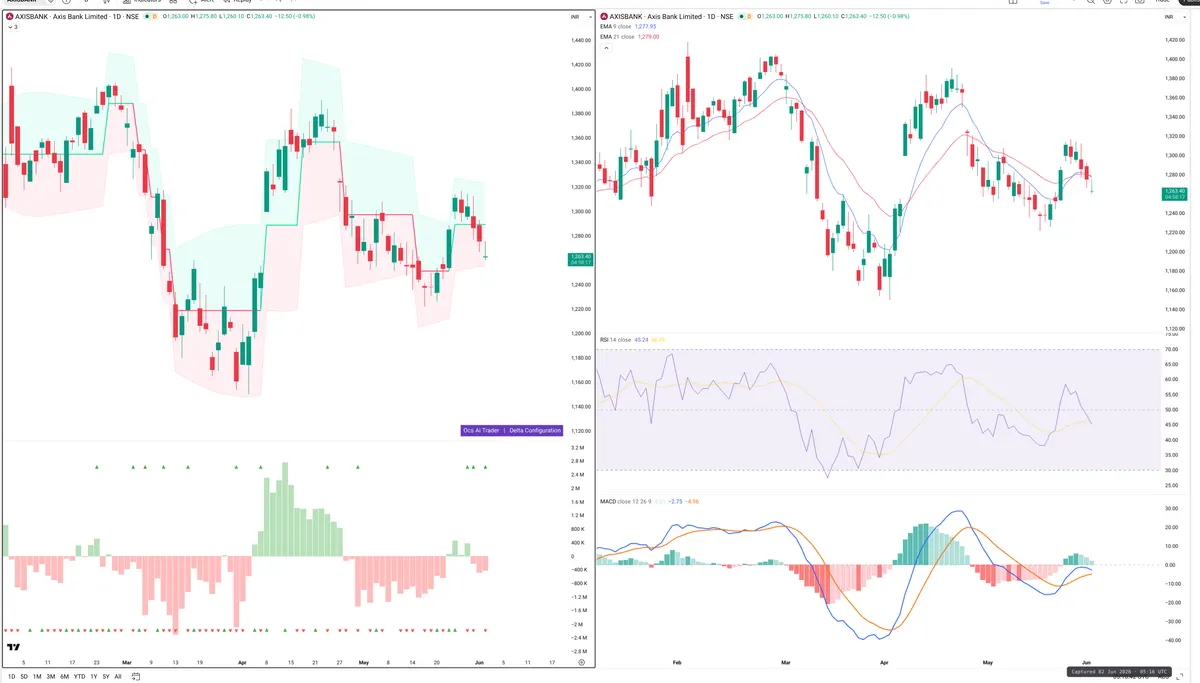Click the Mar label on the left time axis

click(x=126, y=662)
